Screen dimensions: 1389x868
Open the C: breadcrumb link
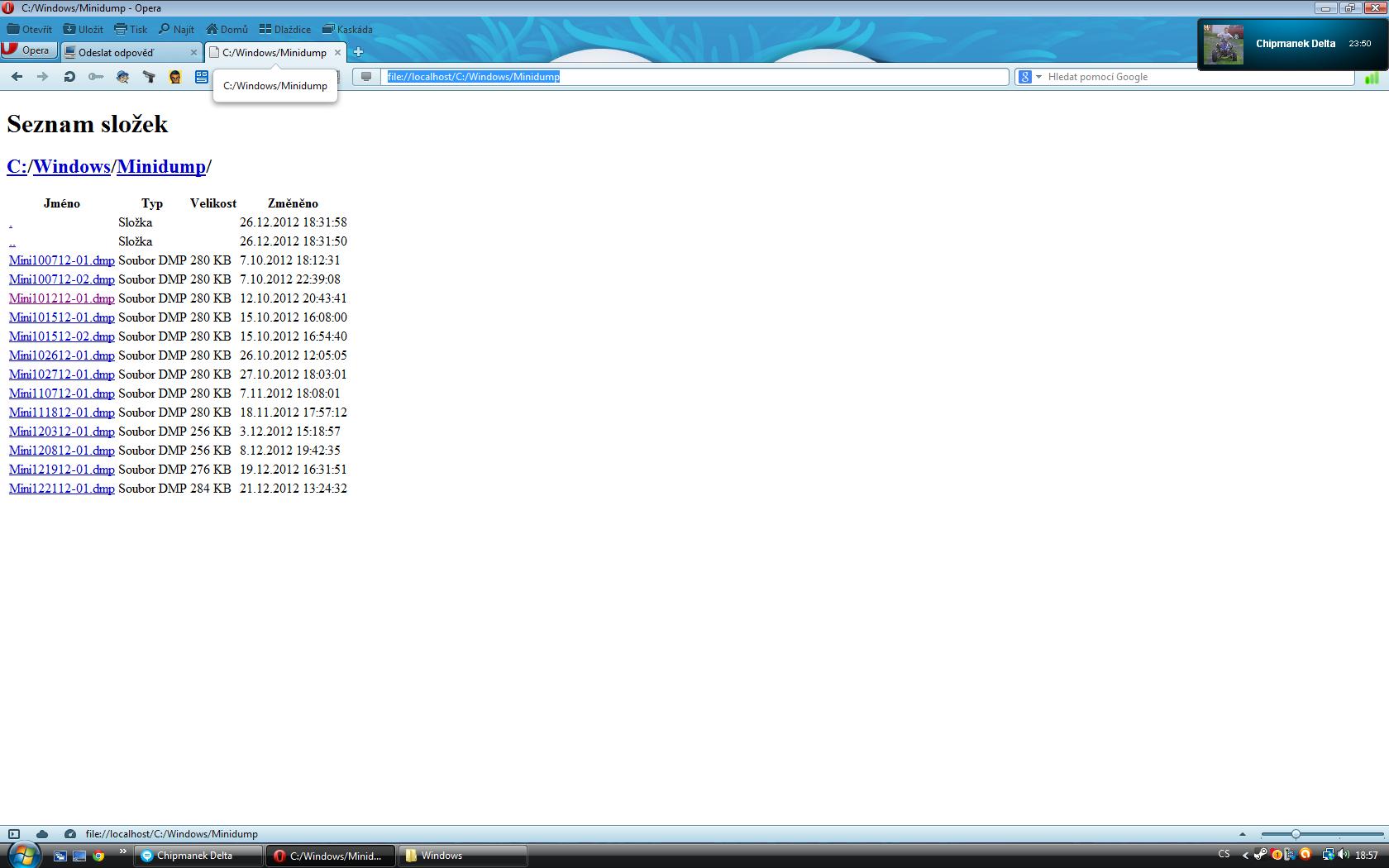pos(17,166)
